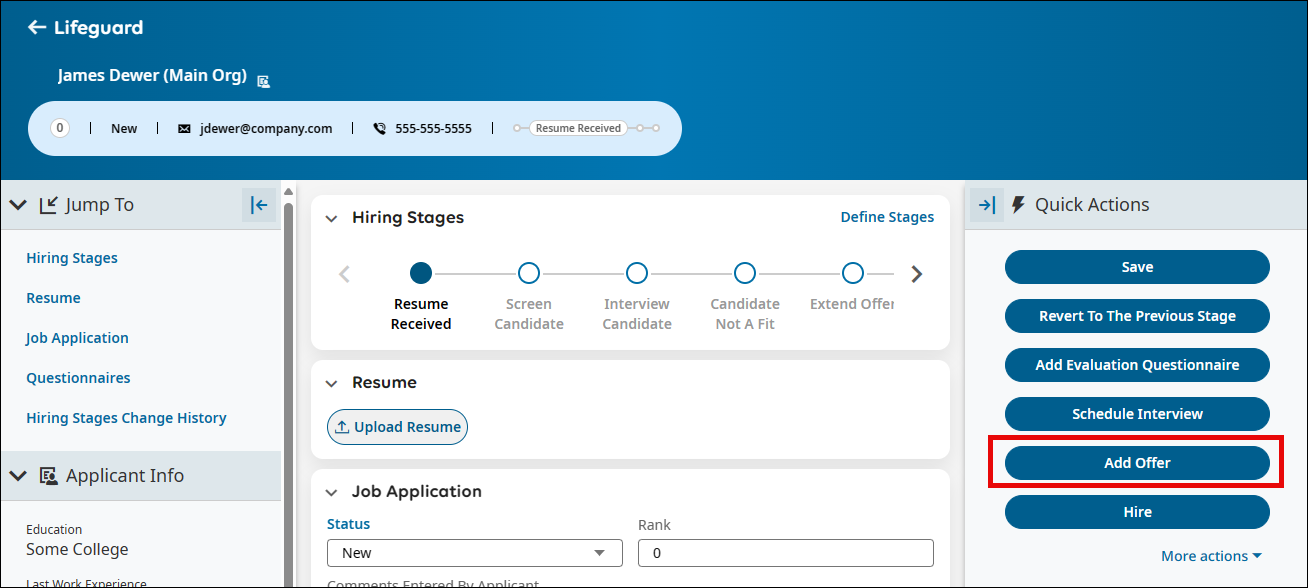The width and height of the screenshot is (1308, 588).
Task: Collapse the Applicant Info section
Action: click(18, 476)
